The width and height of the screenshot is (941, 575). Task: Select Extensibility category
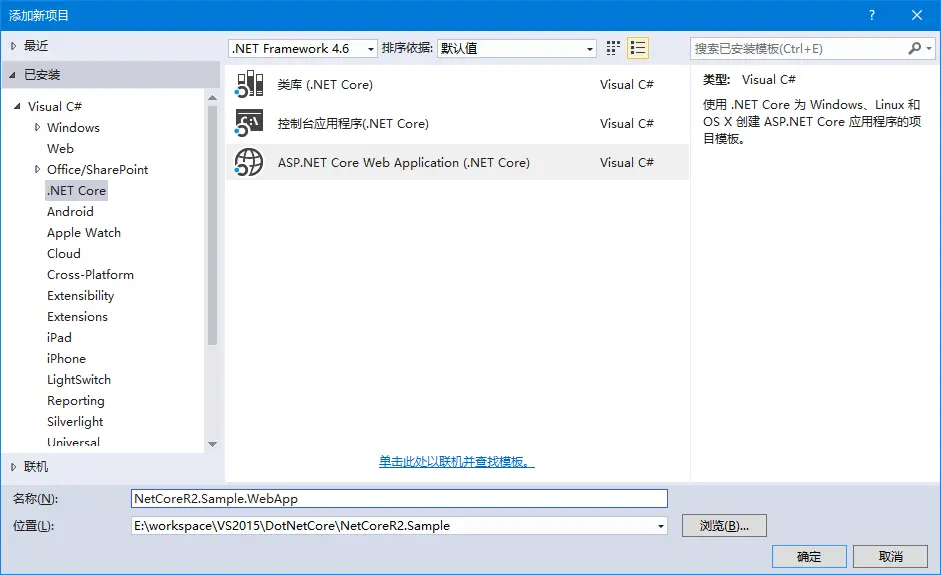pos(80,295)
